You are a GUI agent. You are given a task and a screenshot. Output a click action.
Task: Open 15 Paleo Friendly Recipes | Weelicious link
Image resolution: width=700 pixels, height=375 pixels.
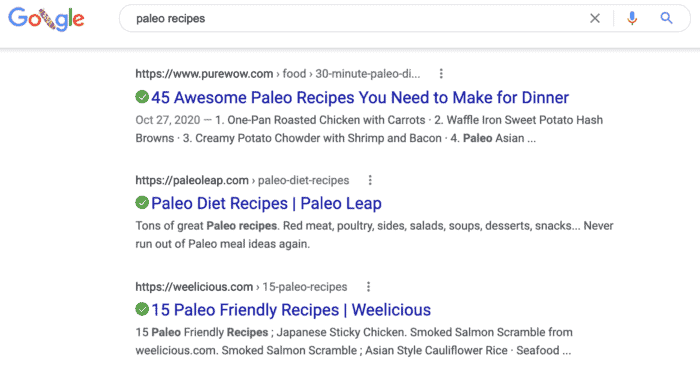pos(291,310)
